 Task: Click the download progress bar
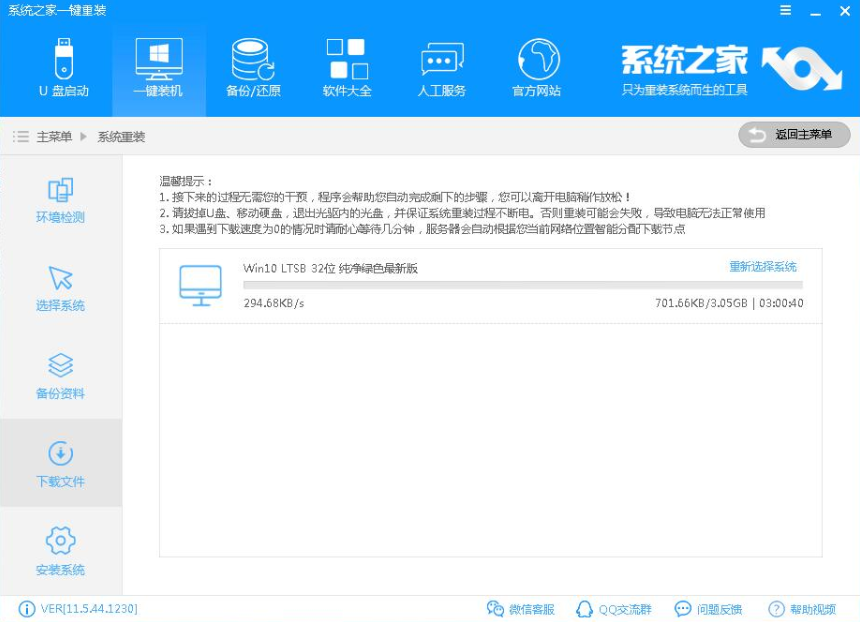520,287
